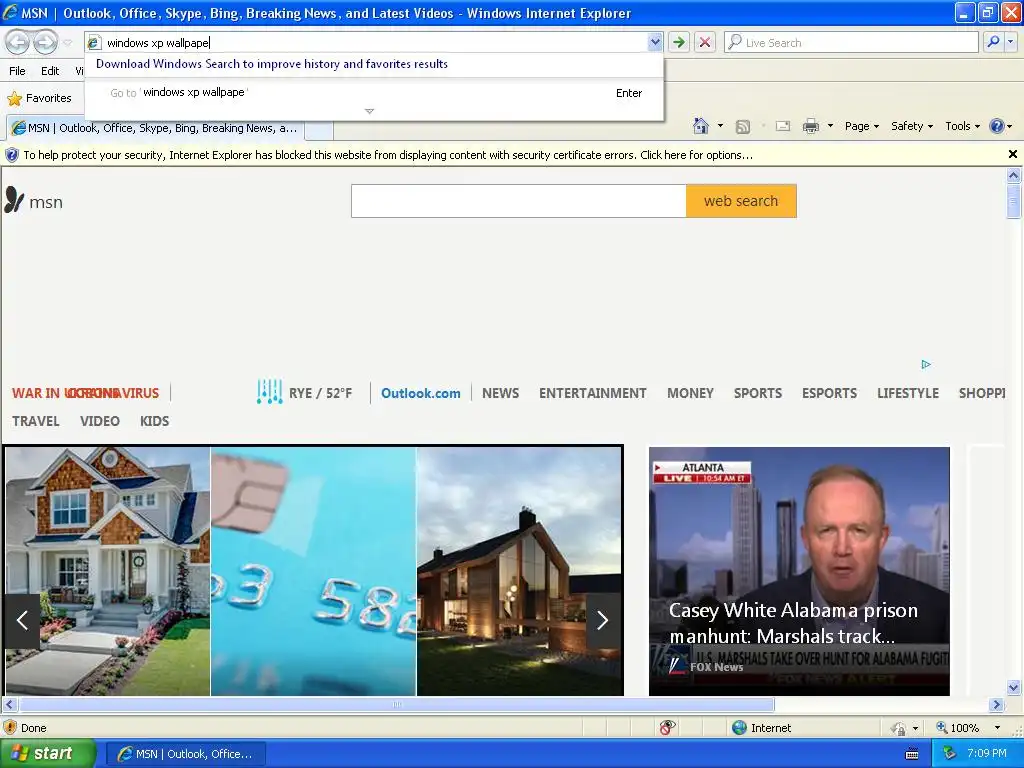Click the carousel next arrow
Screen dimensions: 1024x768
click(602, 620)
